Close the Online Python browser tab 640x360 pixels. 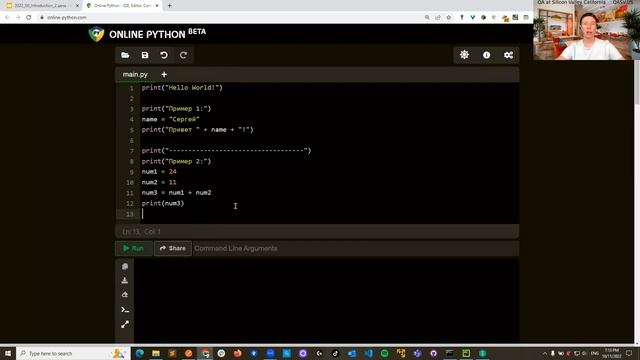(157, 6)
